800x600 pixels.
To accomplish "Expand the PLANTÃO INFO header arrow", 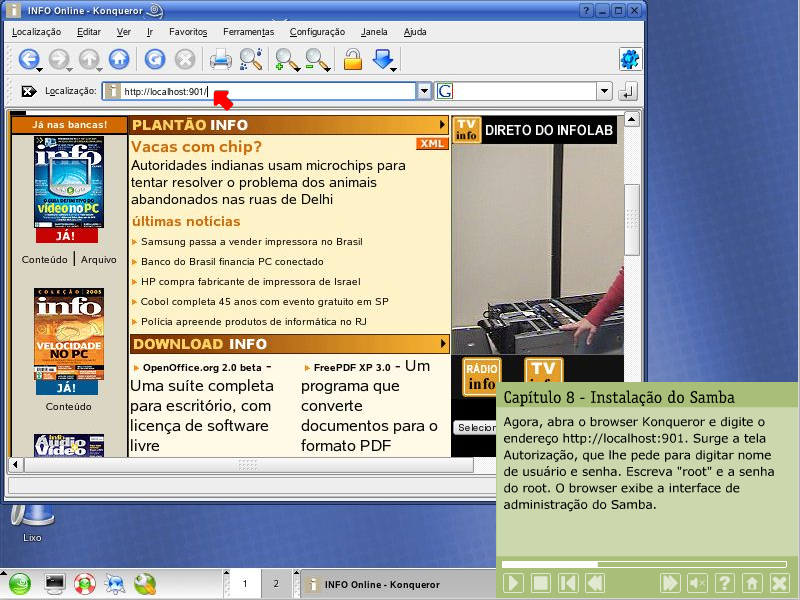I will (x=442, y=125).
